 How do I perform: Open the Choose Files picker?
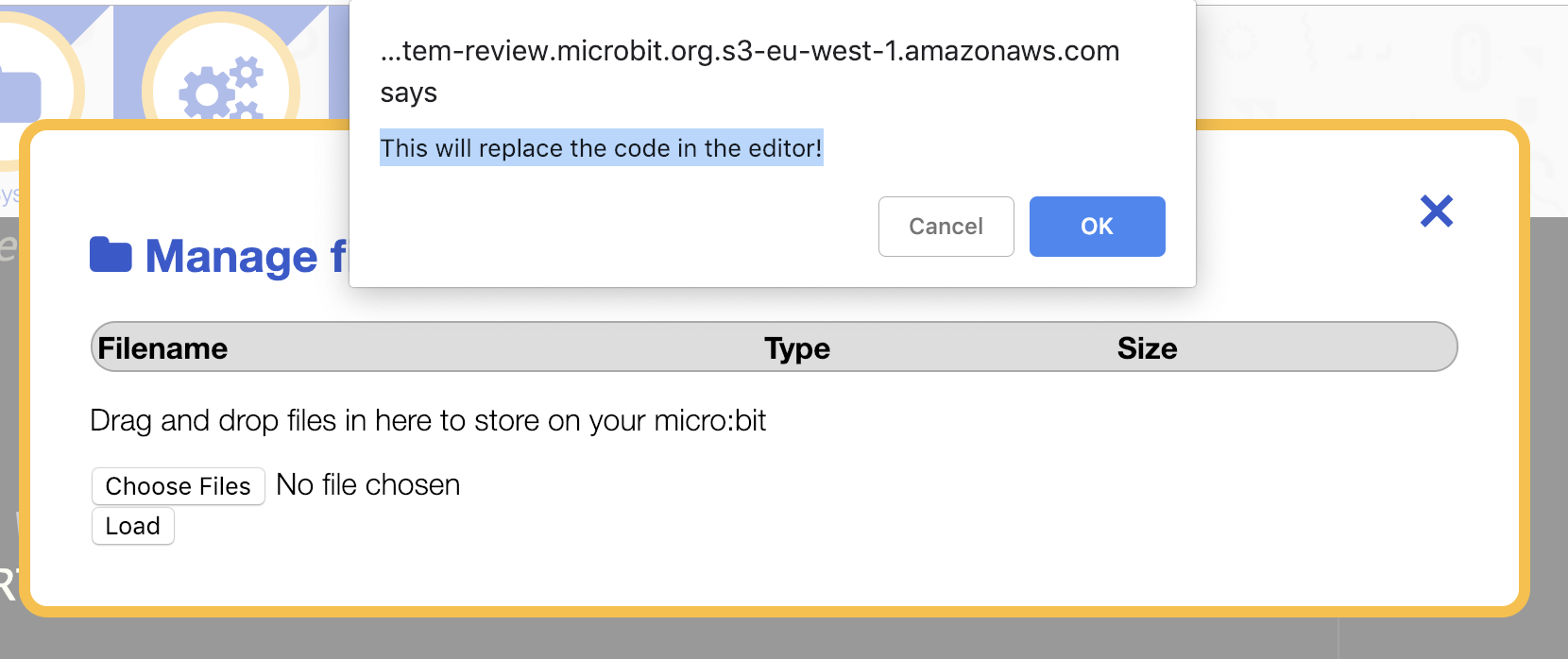click(178, 486)
